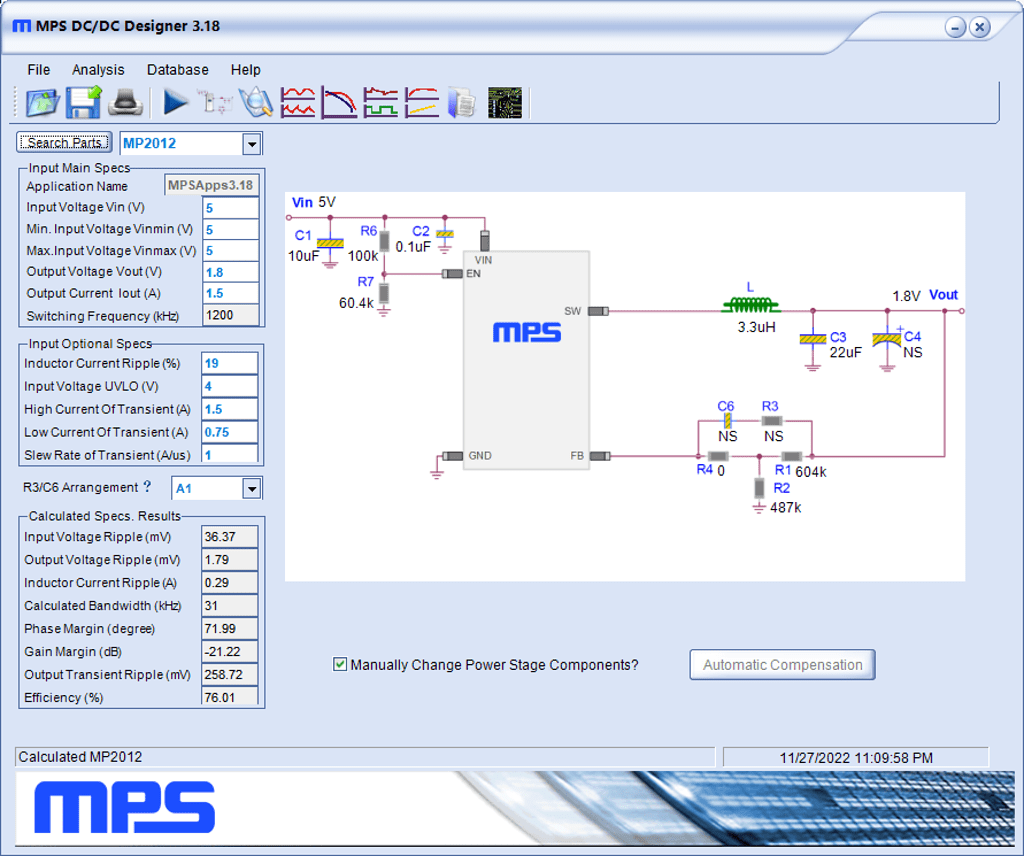Click the save floppy disk icon
Image resolution: width=1024 pixels, height=856 pixels.
(x=84, y=102)
